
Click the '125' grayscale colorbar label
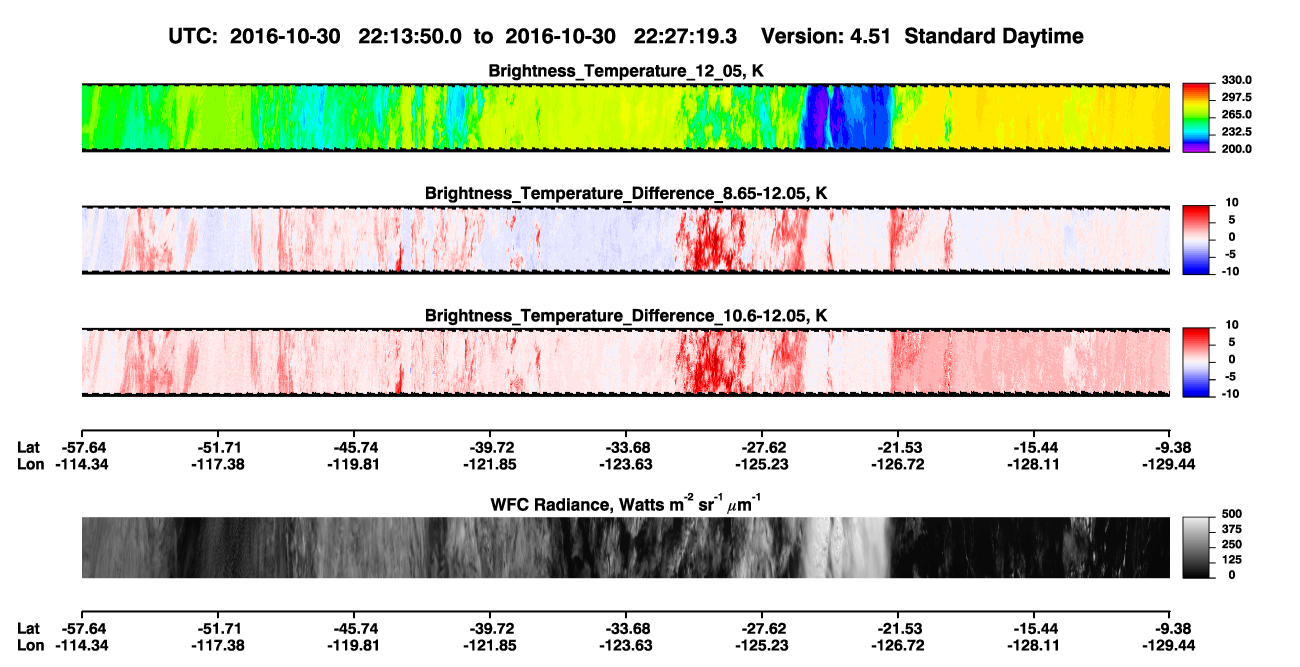pos(1232,560)
